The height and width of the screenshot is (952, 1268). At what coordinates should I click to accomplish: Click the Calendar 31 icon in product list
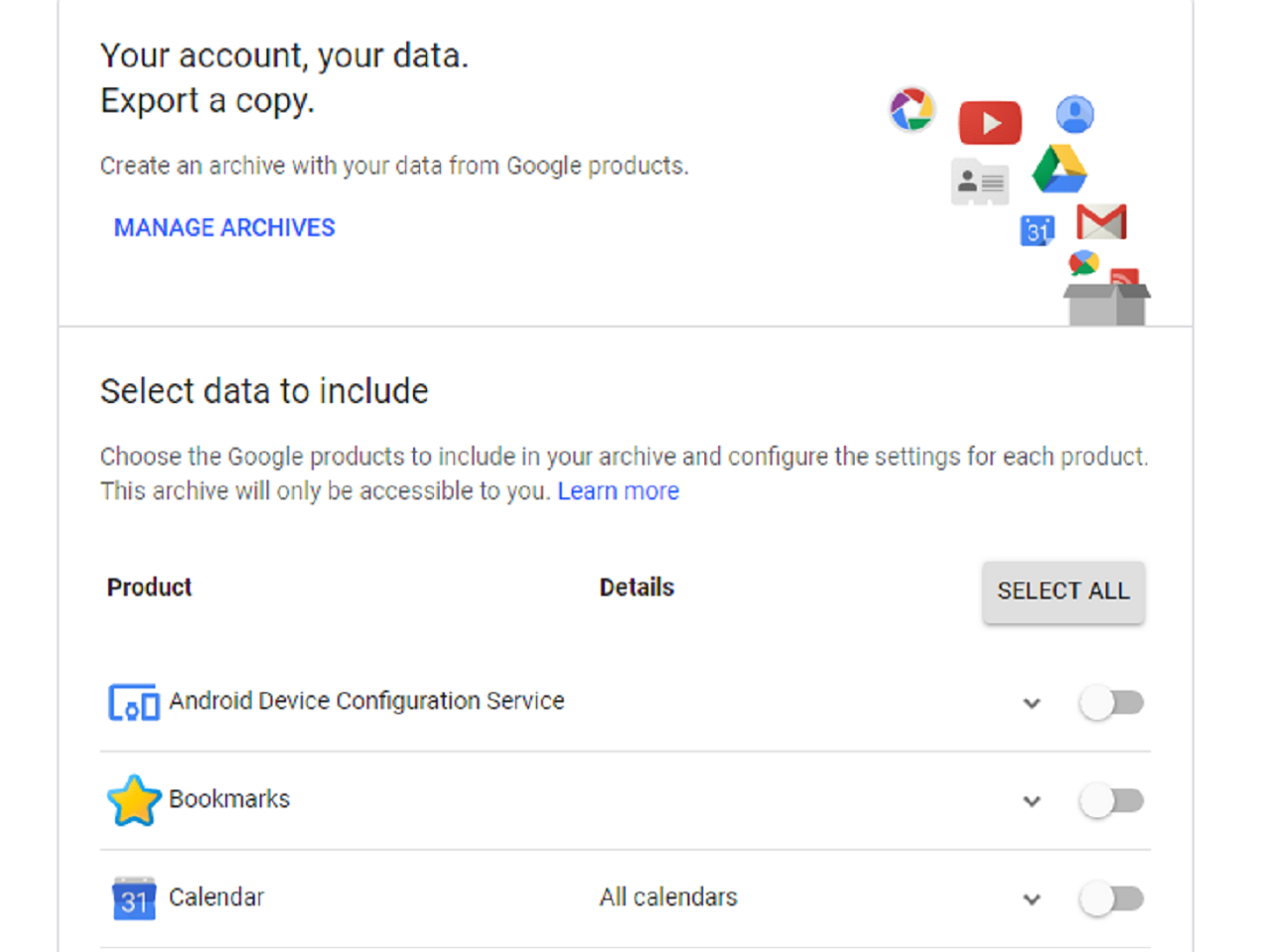[x=134, y=899]
